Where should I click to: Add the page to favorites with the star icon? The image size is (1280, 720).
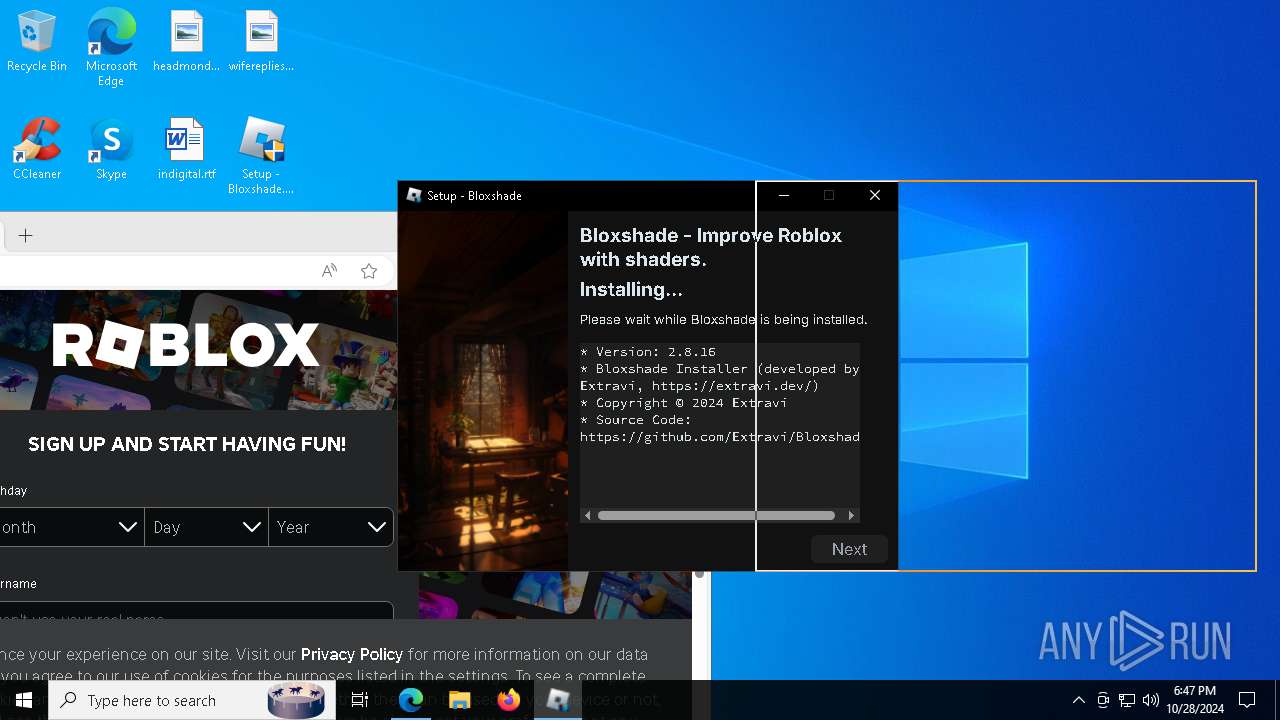[369, 271]
